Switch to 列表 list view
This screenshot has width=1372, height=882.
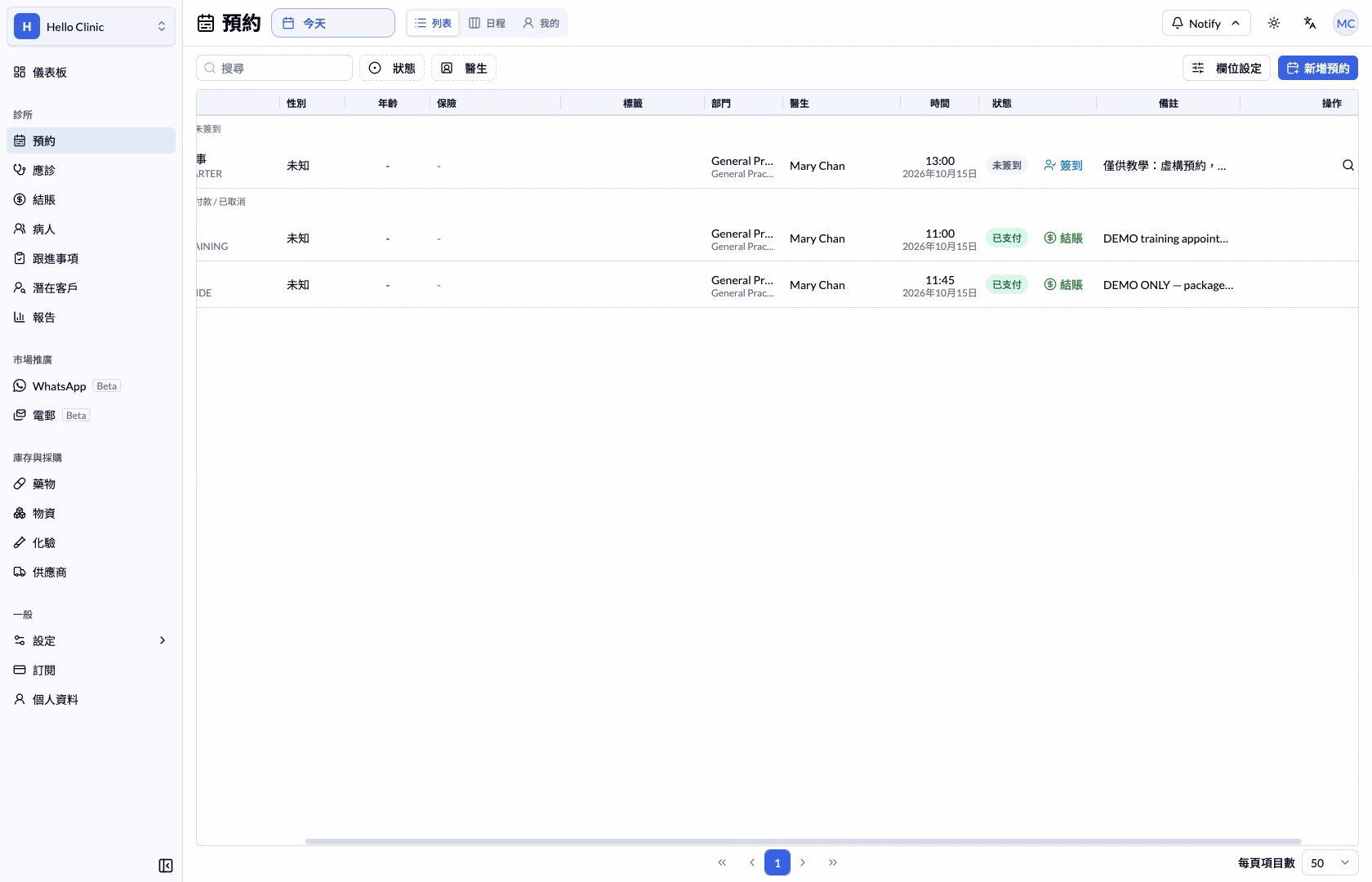click(x=433, y=23)
